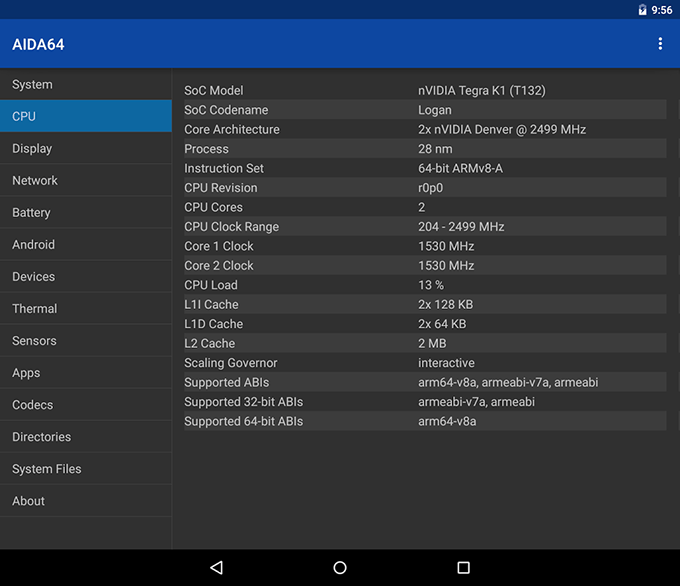Open the Devices section
The height and width of the screenshot is (586, 680).
pos(86,277)
